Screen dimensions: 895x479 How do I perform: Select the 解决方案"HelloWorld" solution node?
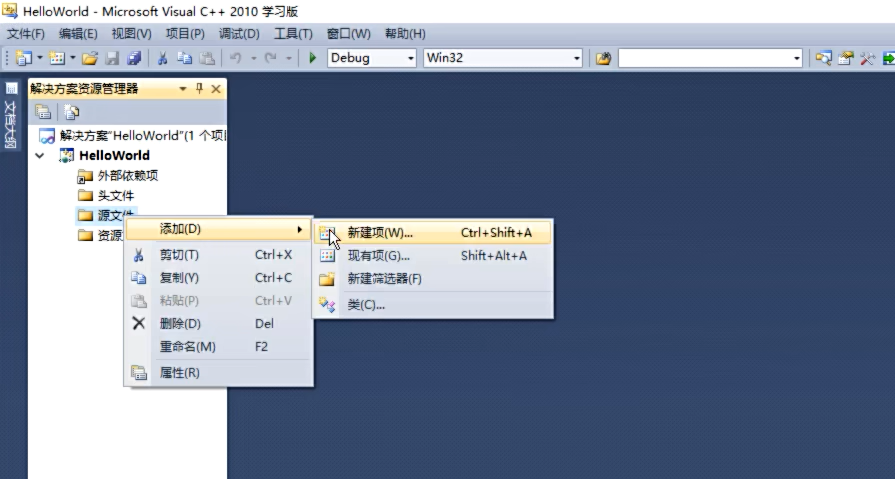click(x=132, y=136)
